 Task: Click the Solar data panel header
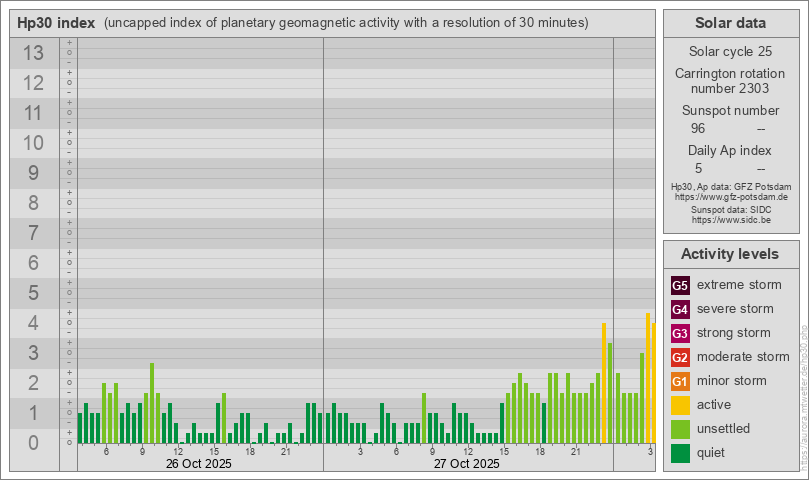(730, 23)
